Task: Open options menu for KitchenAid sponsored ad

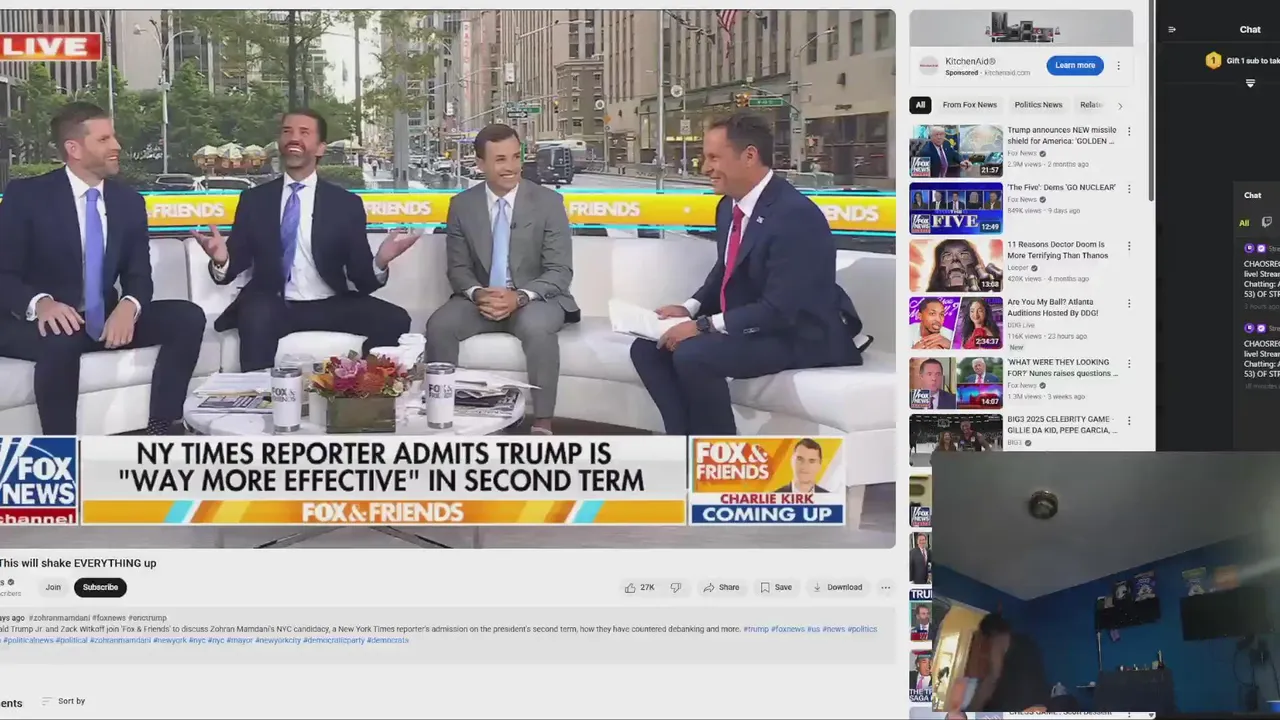Action: point(1118,66)
